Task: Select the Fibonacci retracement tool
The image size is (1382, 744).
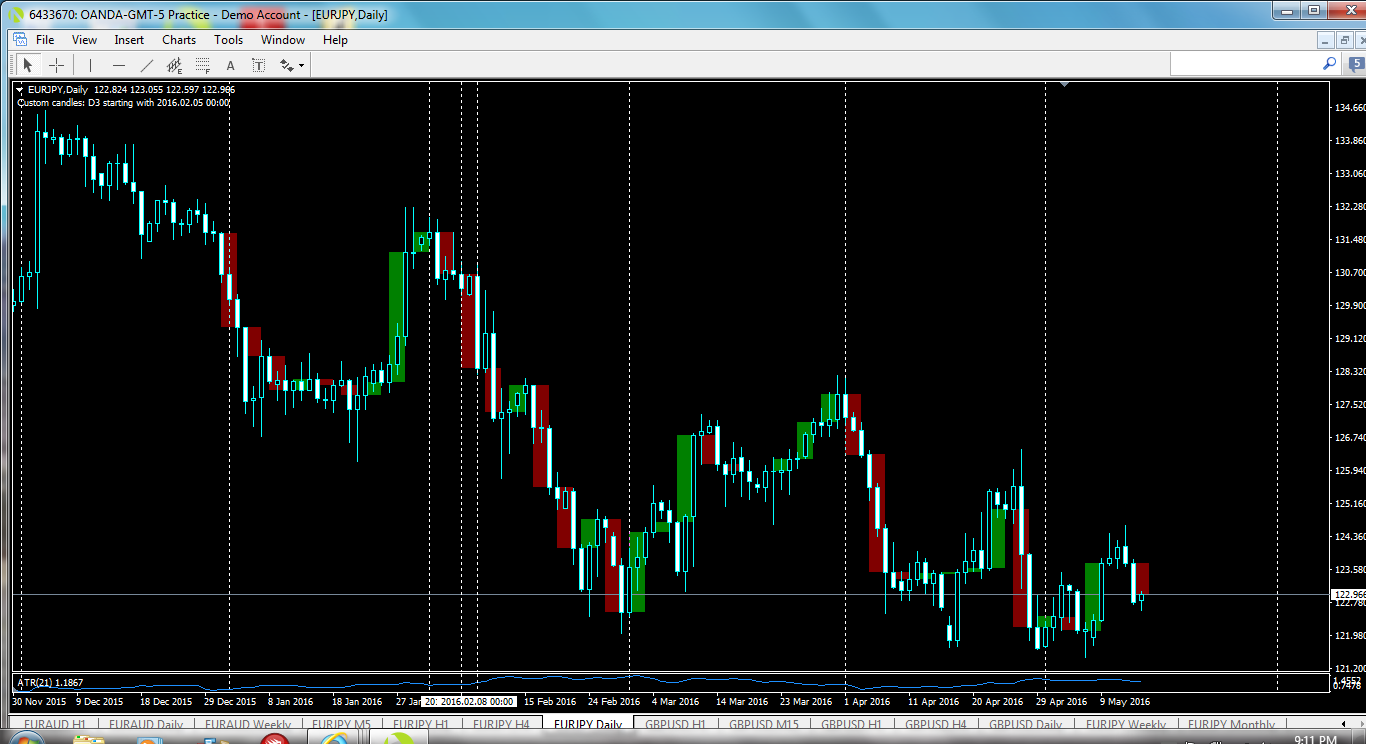Action: [203, 65]
